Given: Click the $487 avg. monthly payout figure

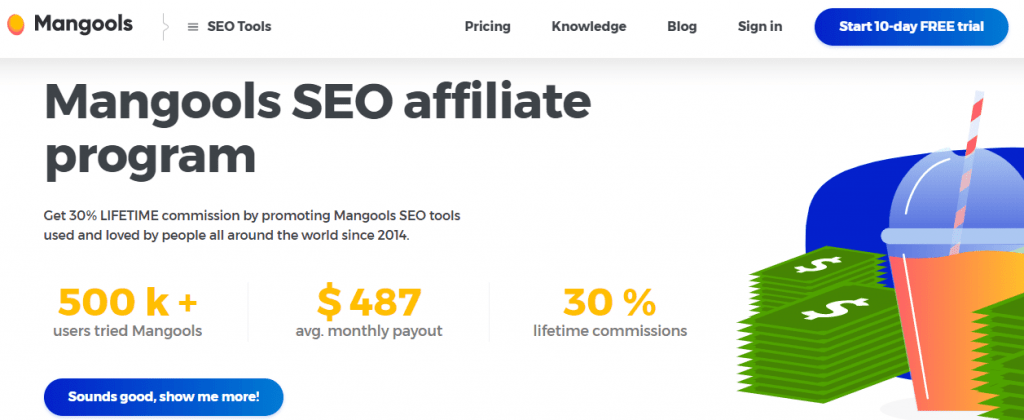Looking at the screenshot, I should click(x=369, y=312).
